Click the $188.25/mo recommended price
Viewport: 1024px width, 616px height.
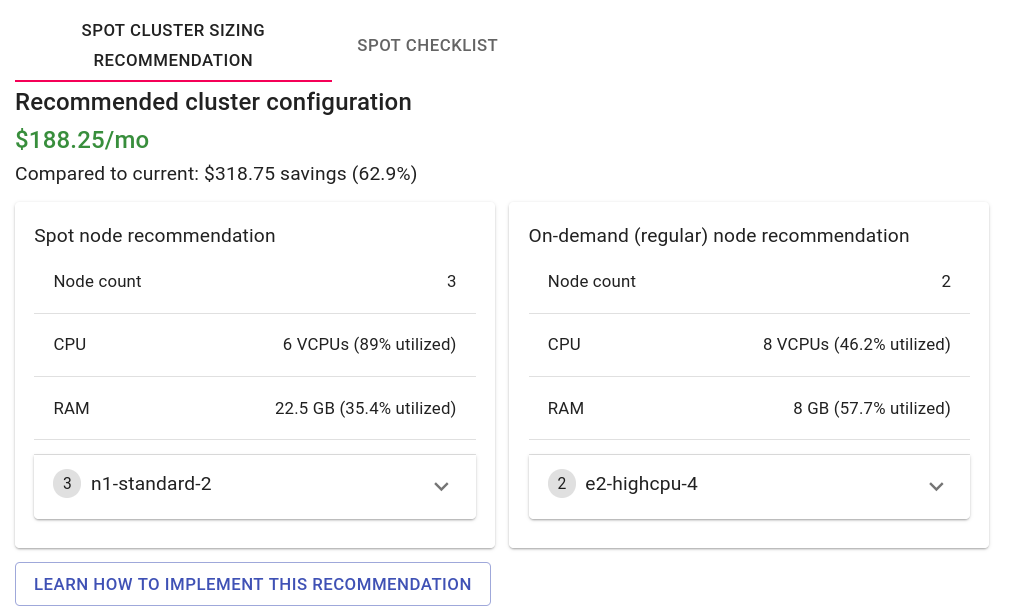tap(82, 140)
